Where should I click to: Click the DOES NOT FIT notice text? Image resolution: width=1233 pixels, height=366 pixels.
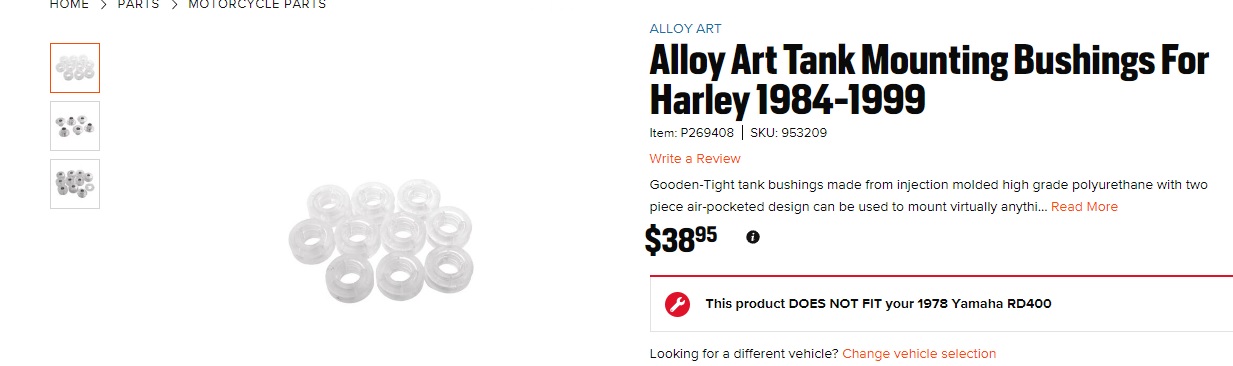pyautogui.click(x=878, y=304)
